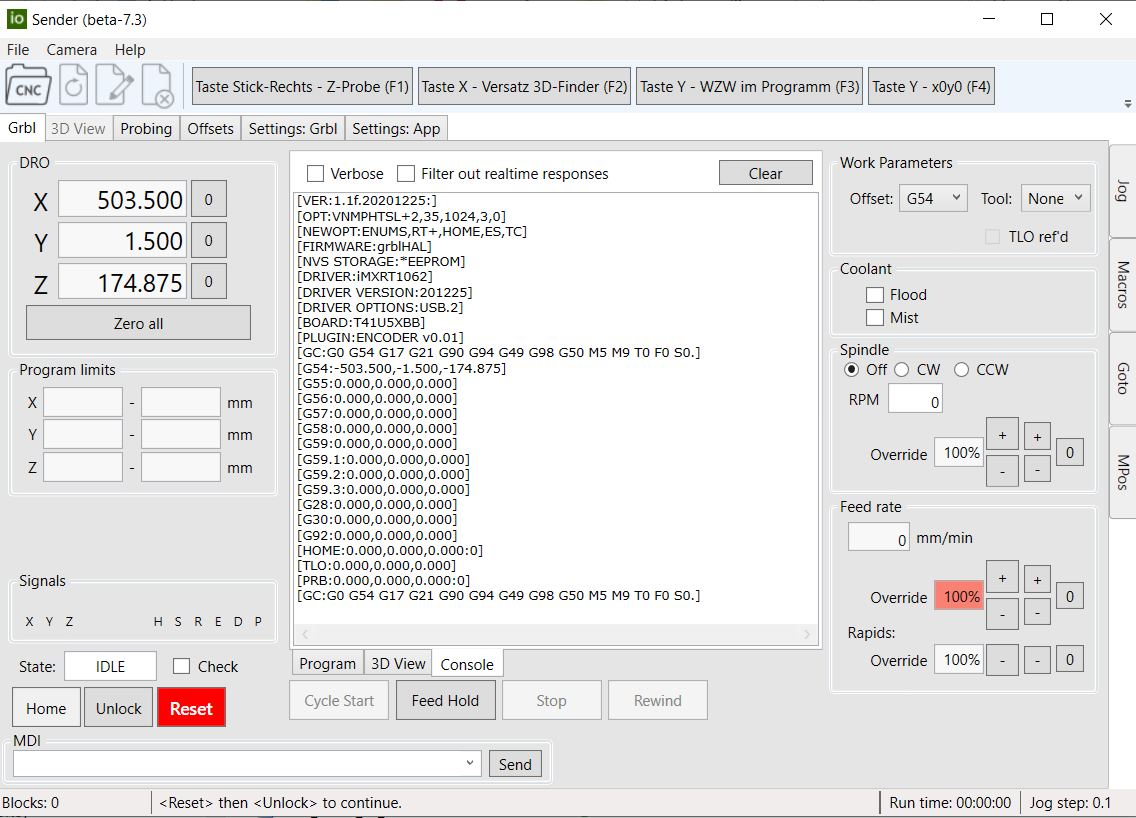Select spindle CW radio button
This screenshot has width=1136, height=818.
click(901, 370)
